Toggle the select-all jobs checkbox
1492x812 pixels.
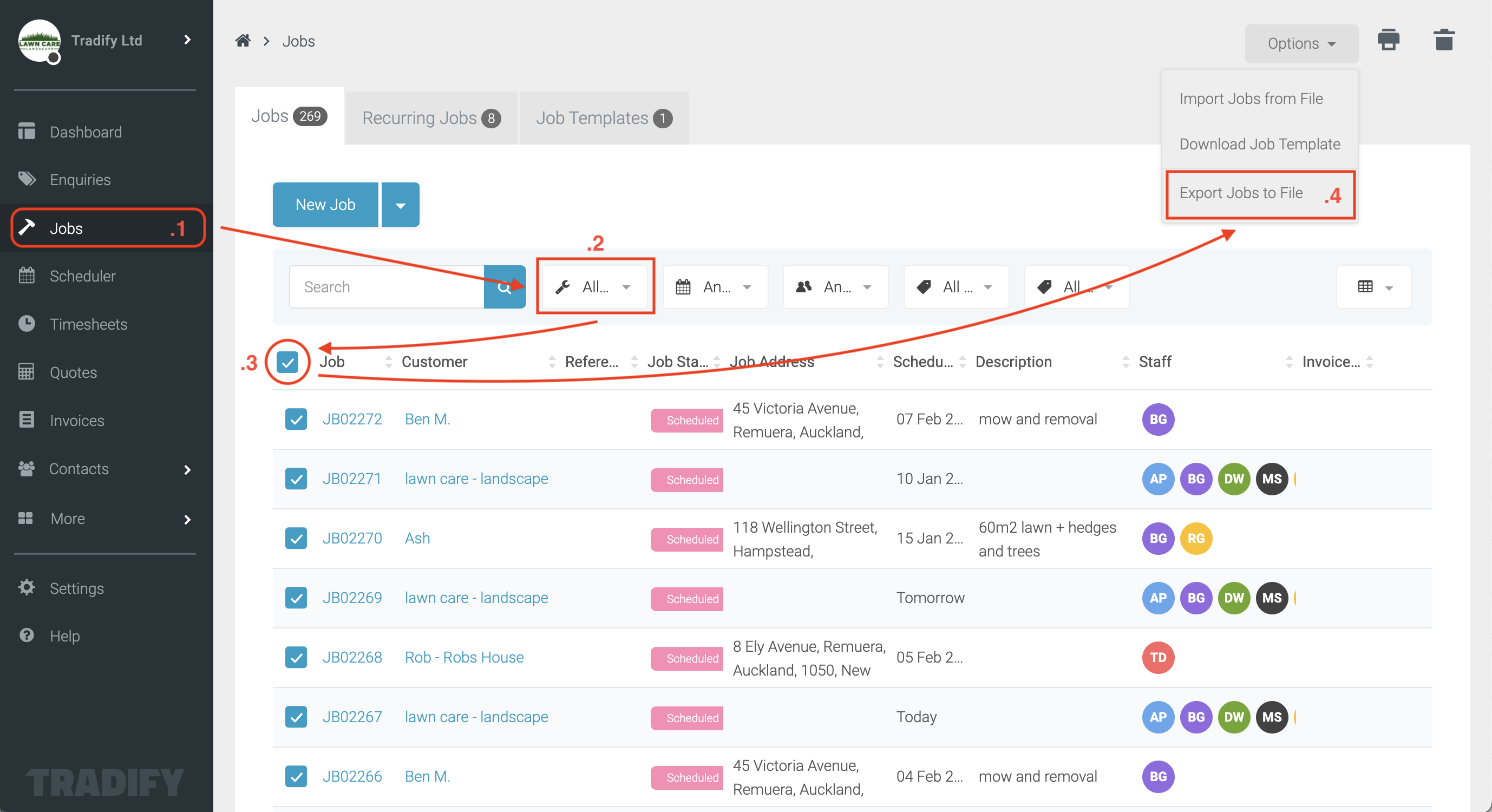click(287, 362)
